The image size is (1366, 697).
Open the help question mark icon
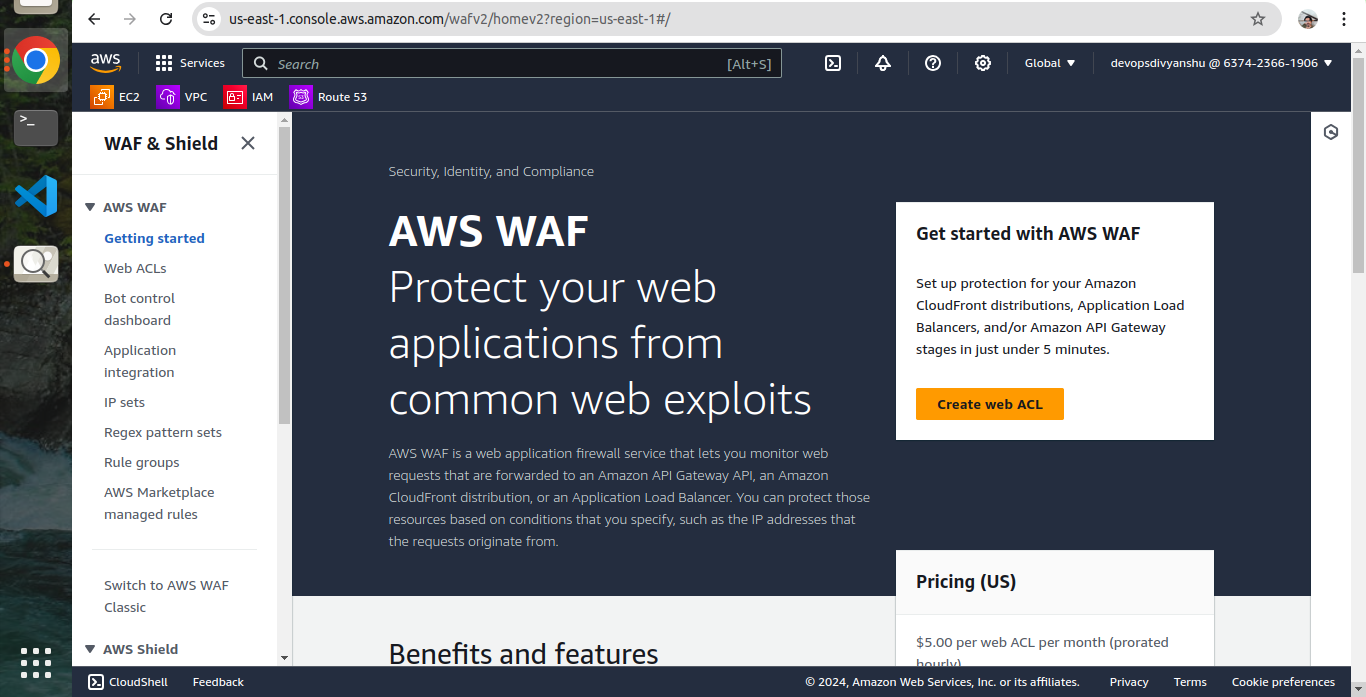pos(932,63)
